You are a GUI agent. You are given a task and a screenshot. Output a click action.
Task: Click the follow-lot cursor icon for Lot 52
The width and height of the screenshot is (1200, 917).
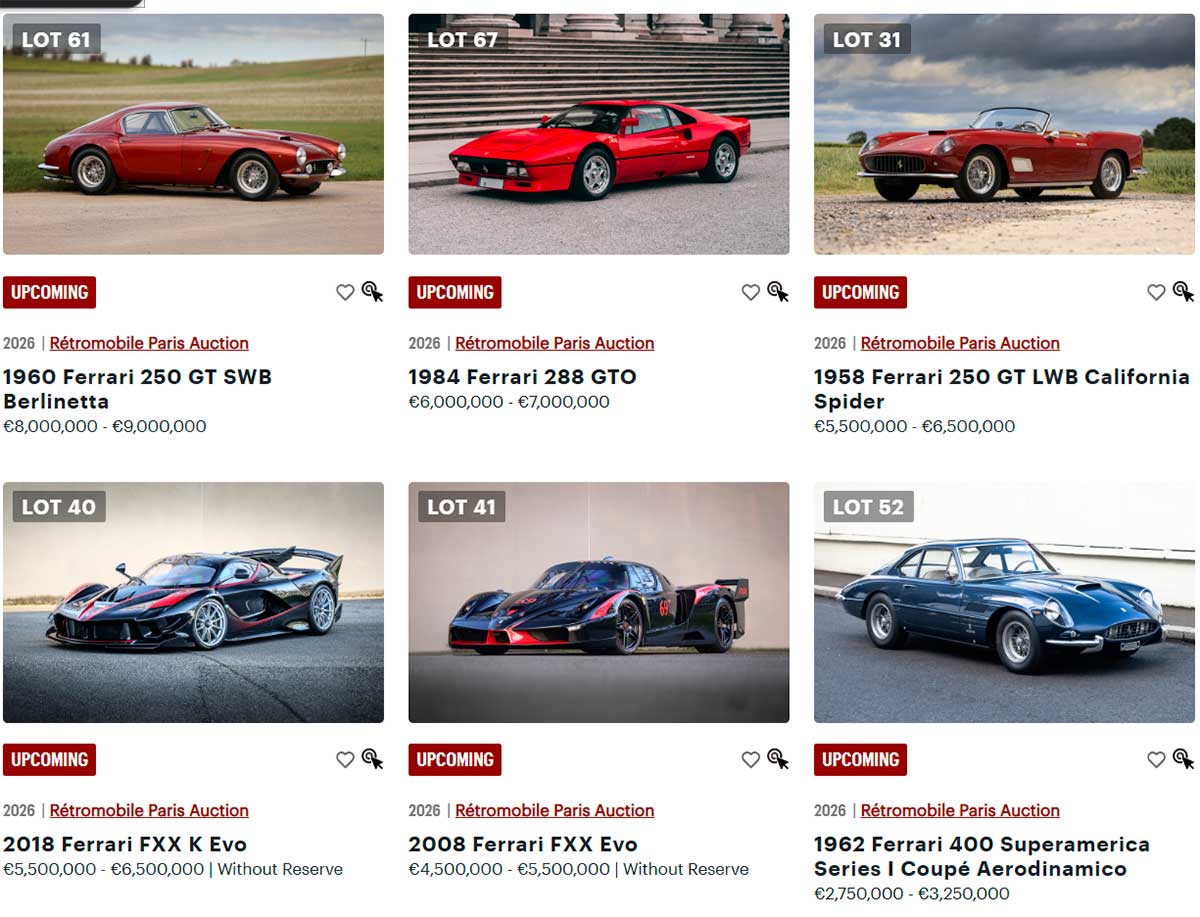(1184, 759)
